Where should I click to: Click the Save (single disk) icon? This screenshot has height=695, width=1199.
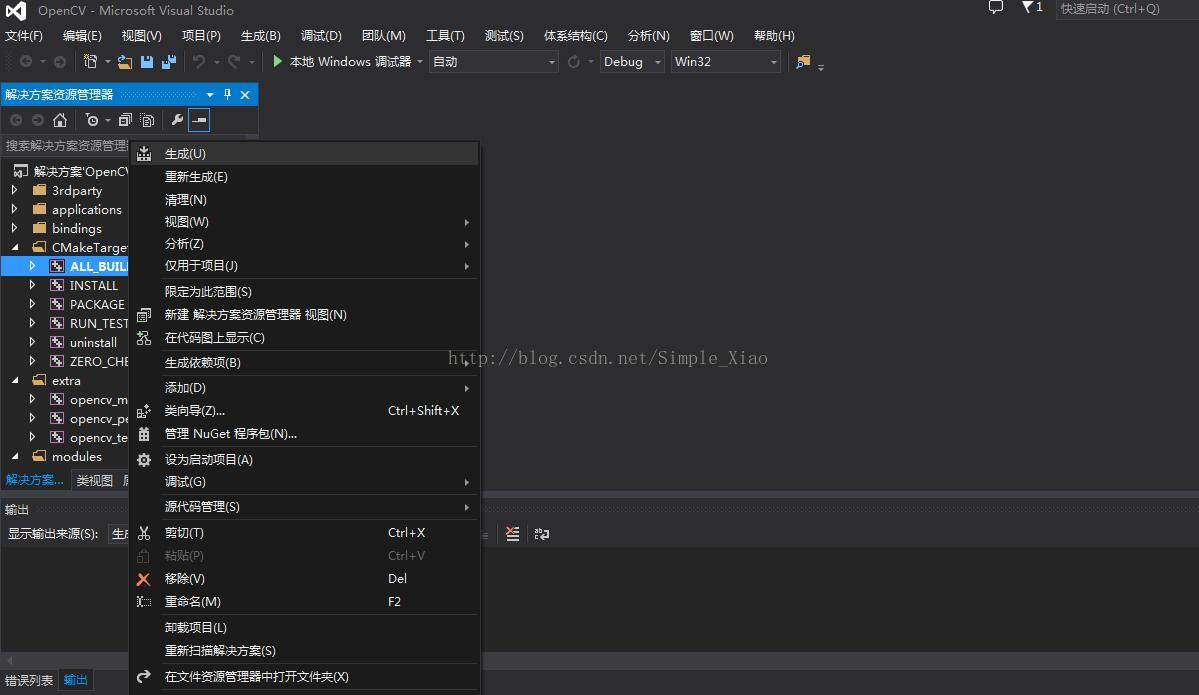[147, 62]
